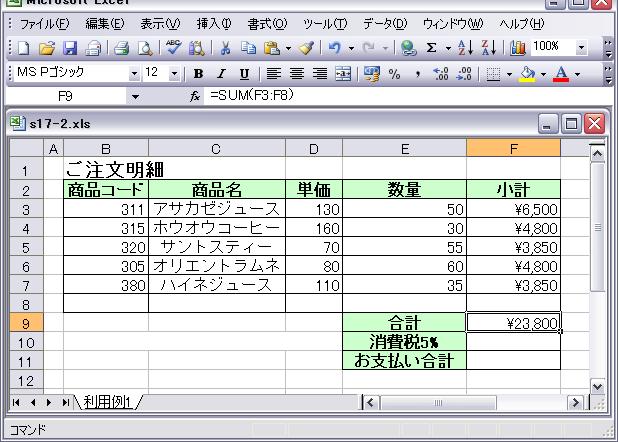Viewport: 618px width, 442px height.
Task: Align text left
Action: [274, 74]
